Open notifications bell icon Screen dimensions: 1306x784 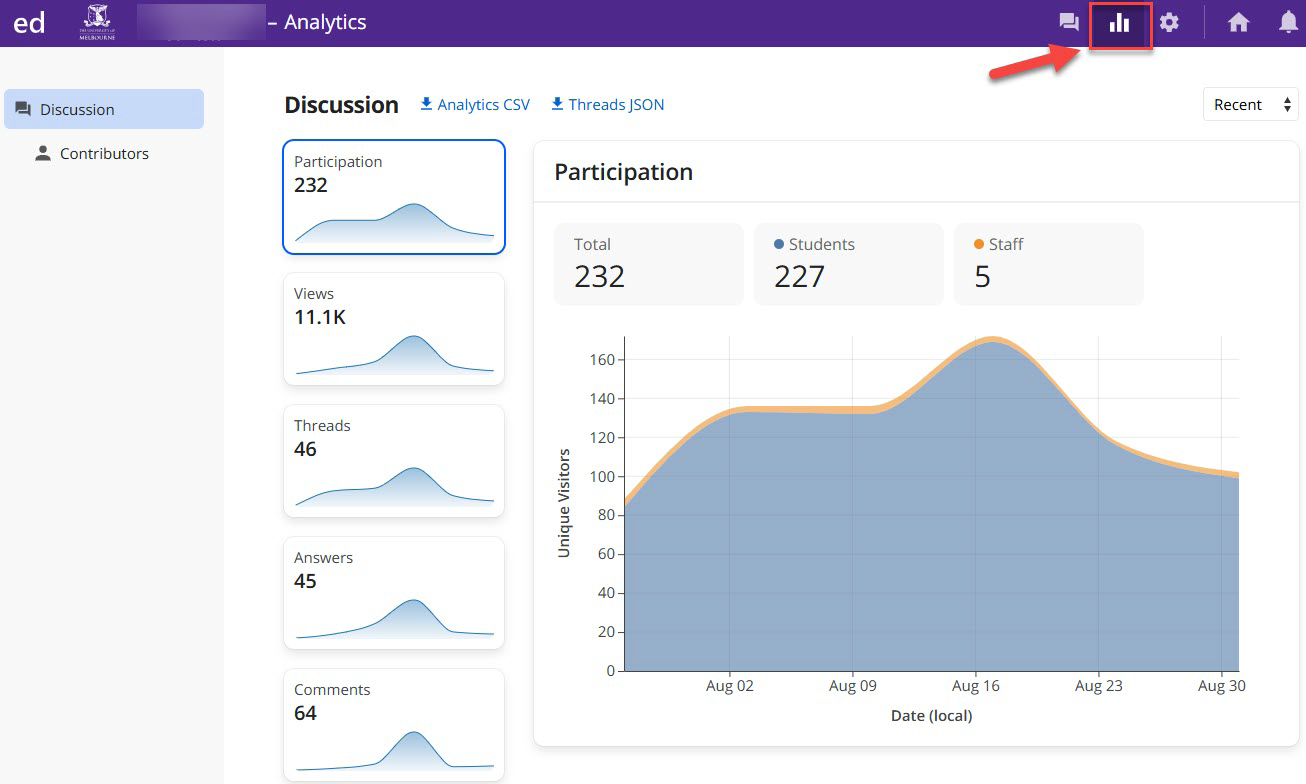point(1288,22)
